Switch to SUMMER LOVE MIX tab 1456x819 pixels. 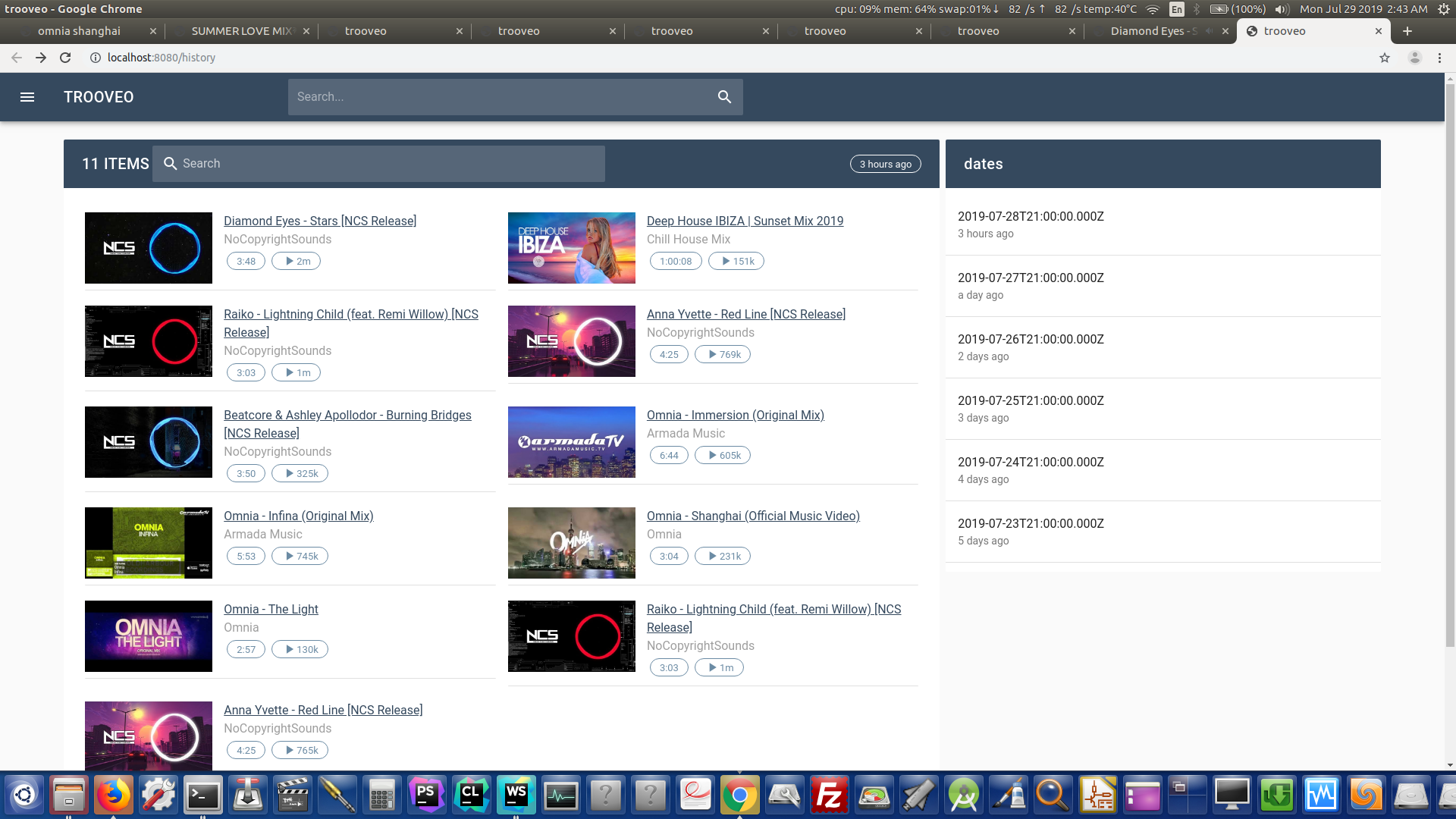click(x=241, y=31)
